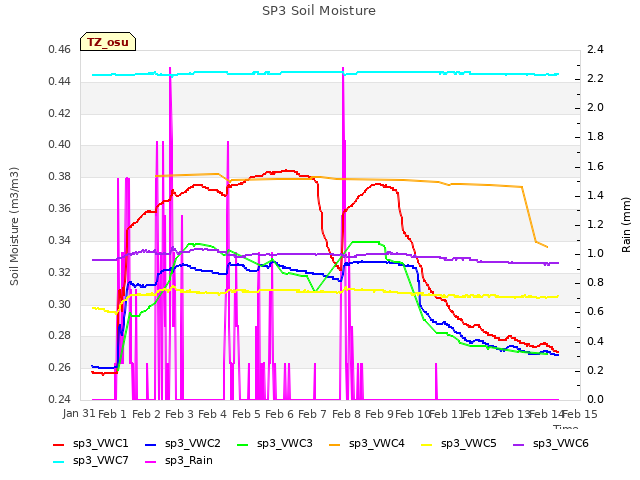Click the TZ_osu label badge
This screenshot has height=480, width=640.
(108, 42)
